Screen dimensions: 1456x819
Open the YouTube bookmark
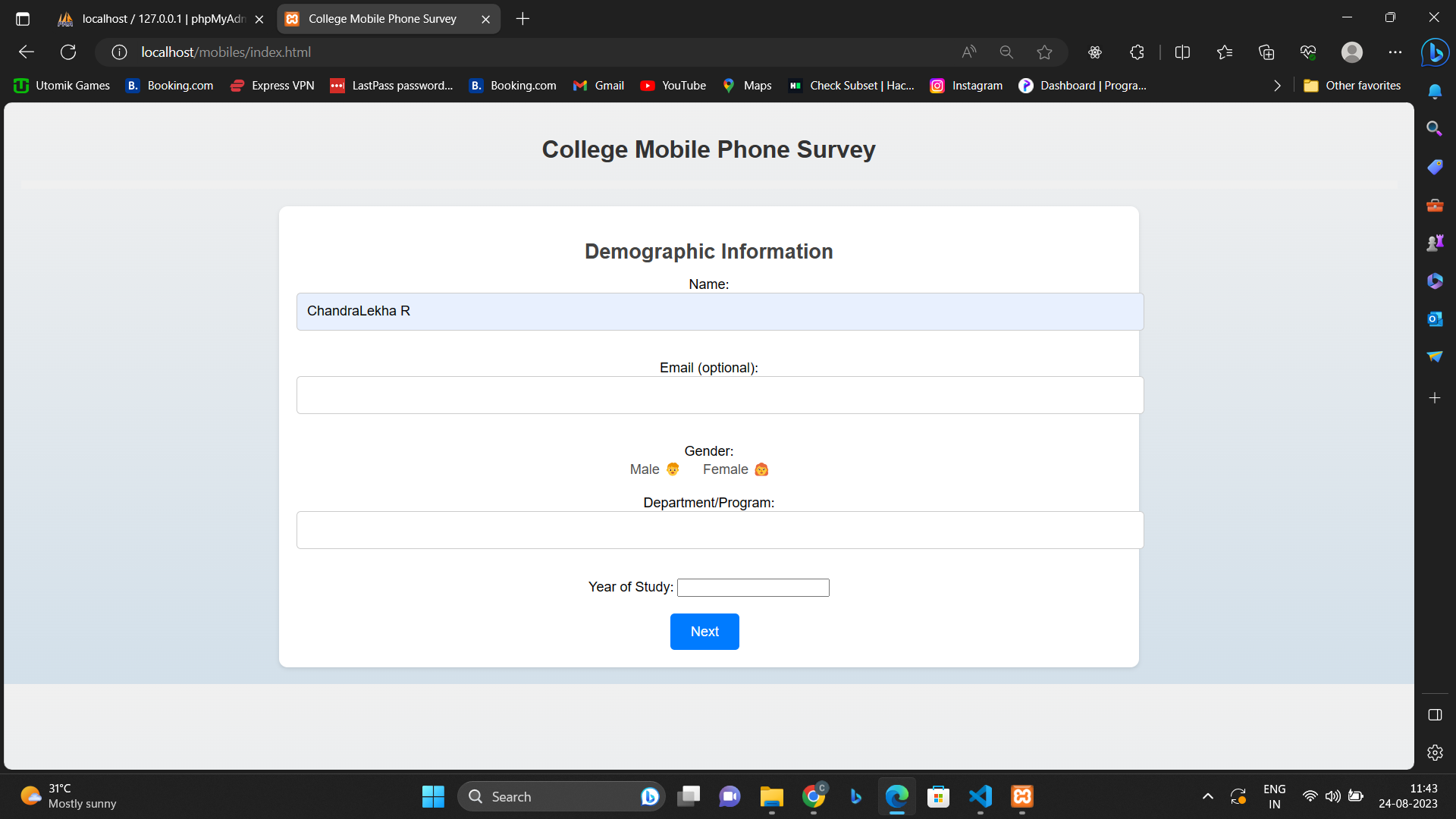click(x=673, y=86)
